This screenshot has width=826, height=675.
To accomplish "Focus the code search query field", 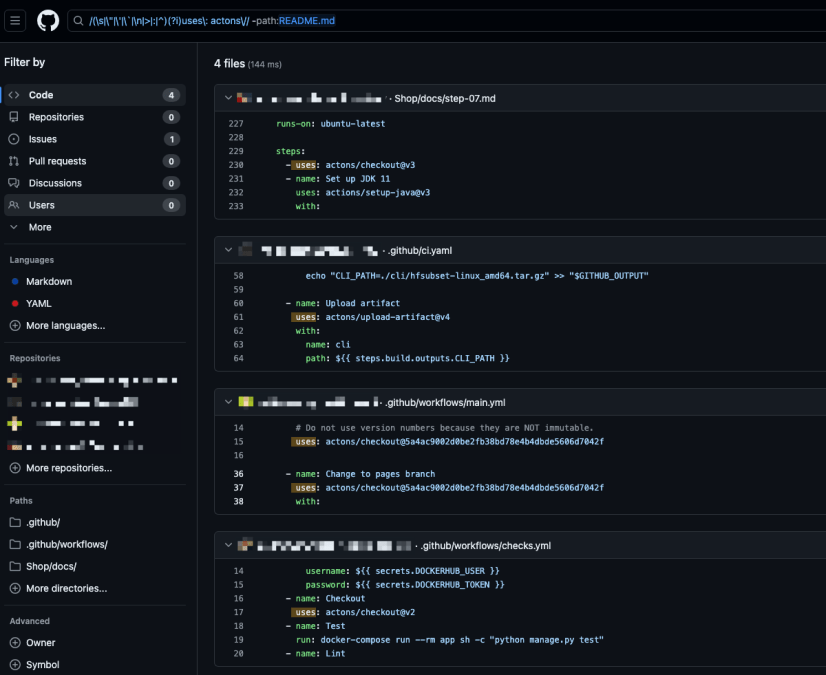I will click(x=448, y=21).
